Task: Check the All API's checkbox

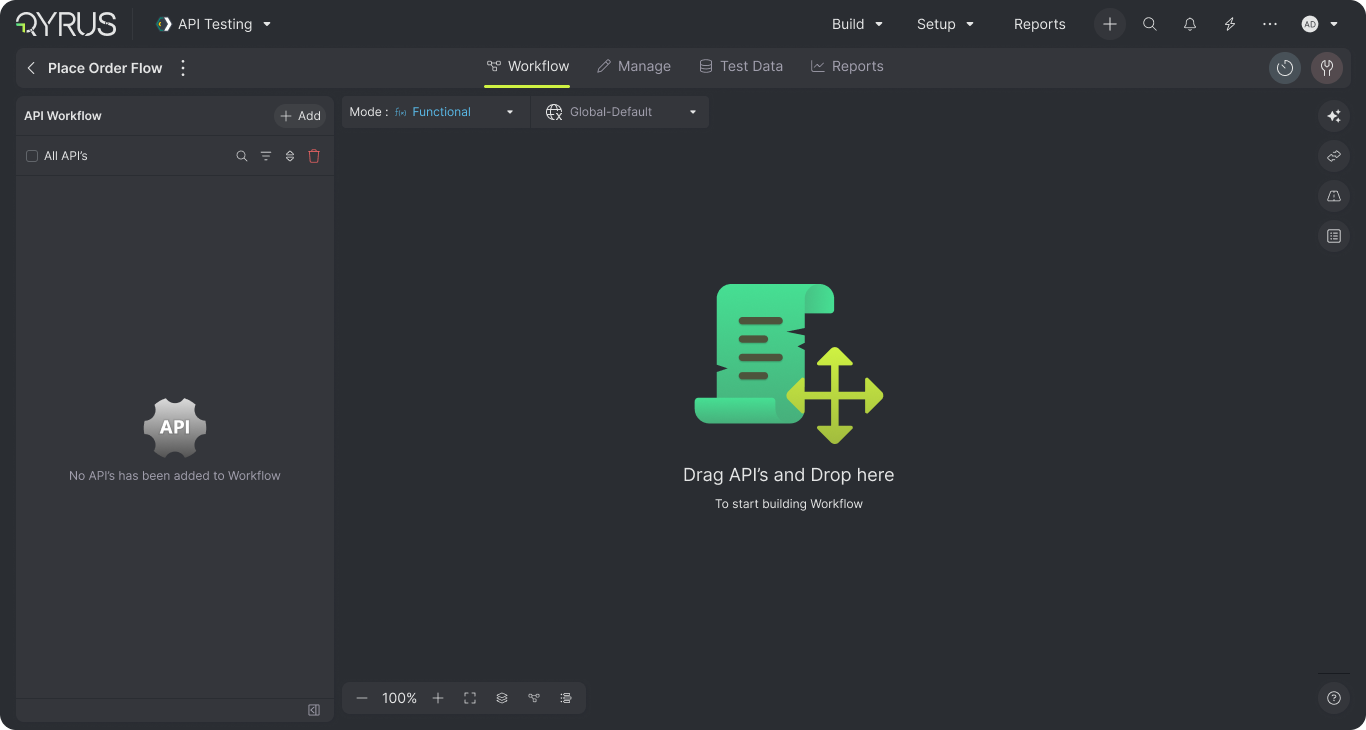Action: 32,156
